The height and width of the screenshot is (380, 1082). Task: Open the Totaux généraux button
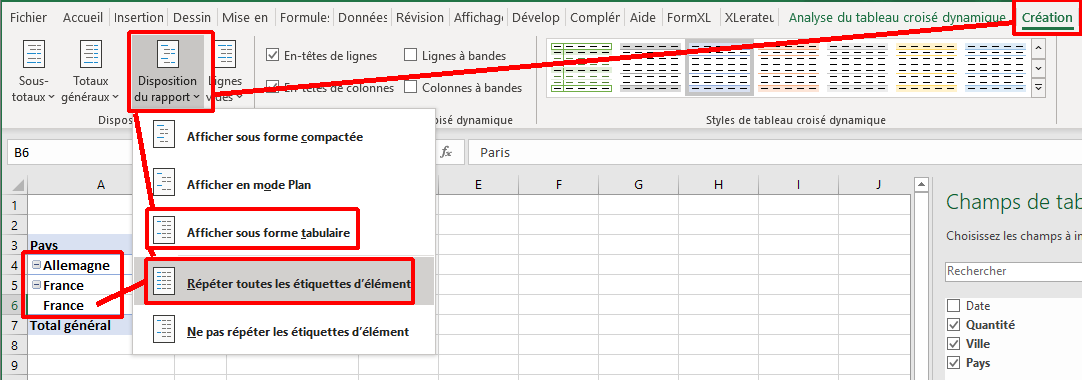(90, 71)
